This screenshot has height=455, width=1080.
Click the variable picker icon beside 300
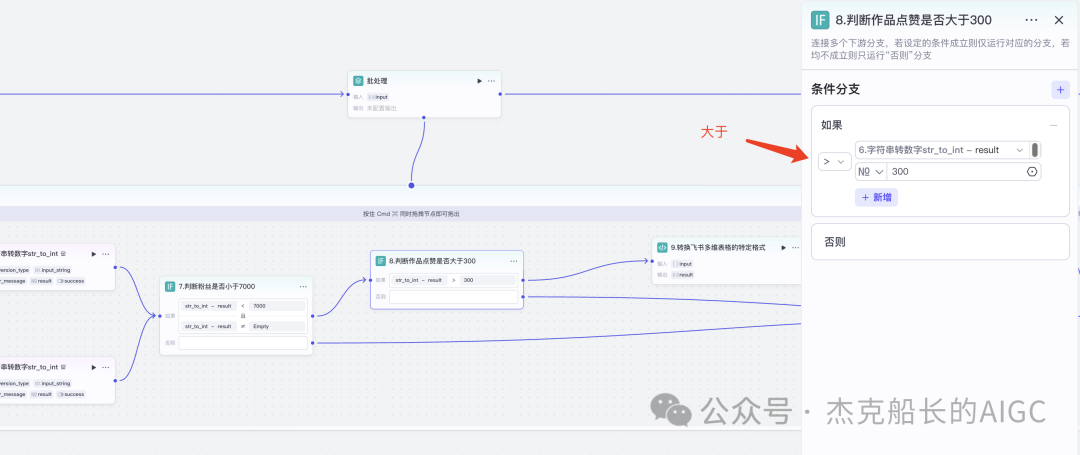point(1032,172)
